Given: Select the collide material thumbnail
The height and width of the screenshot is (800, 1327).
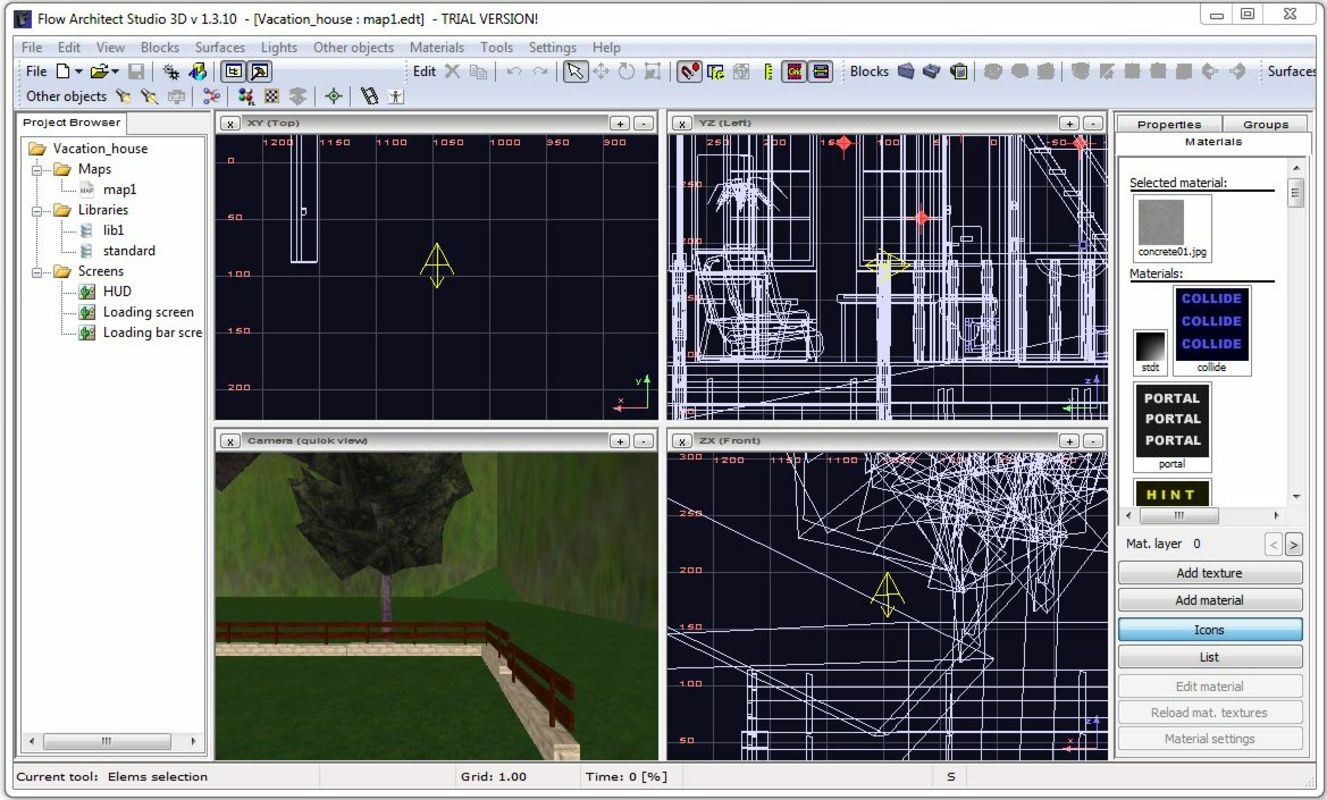Looking at the screenshot, I should tap(1211, 329).
